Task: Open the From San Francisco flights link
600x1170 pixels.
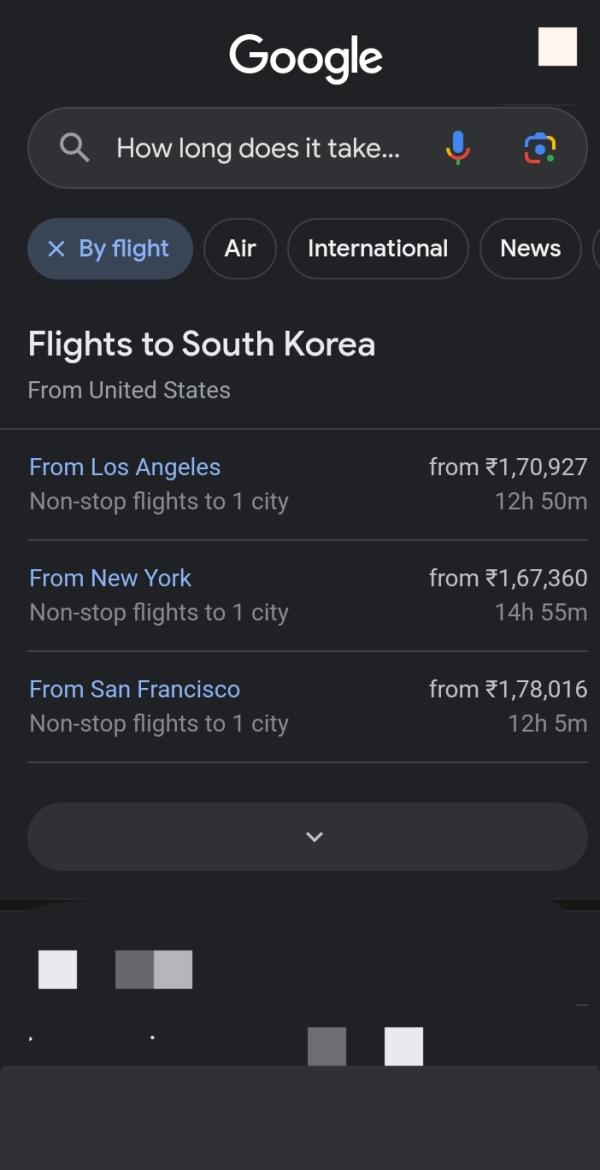Action: 135,689
